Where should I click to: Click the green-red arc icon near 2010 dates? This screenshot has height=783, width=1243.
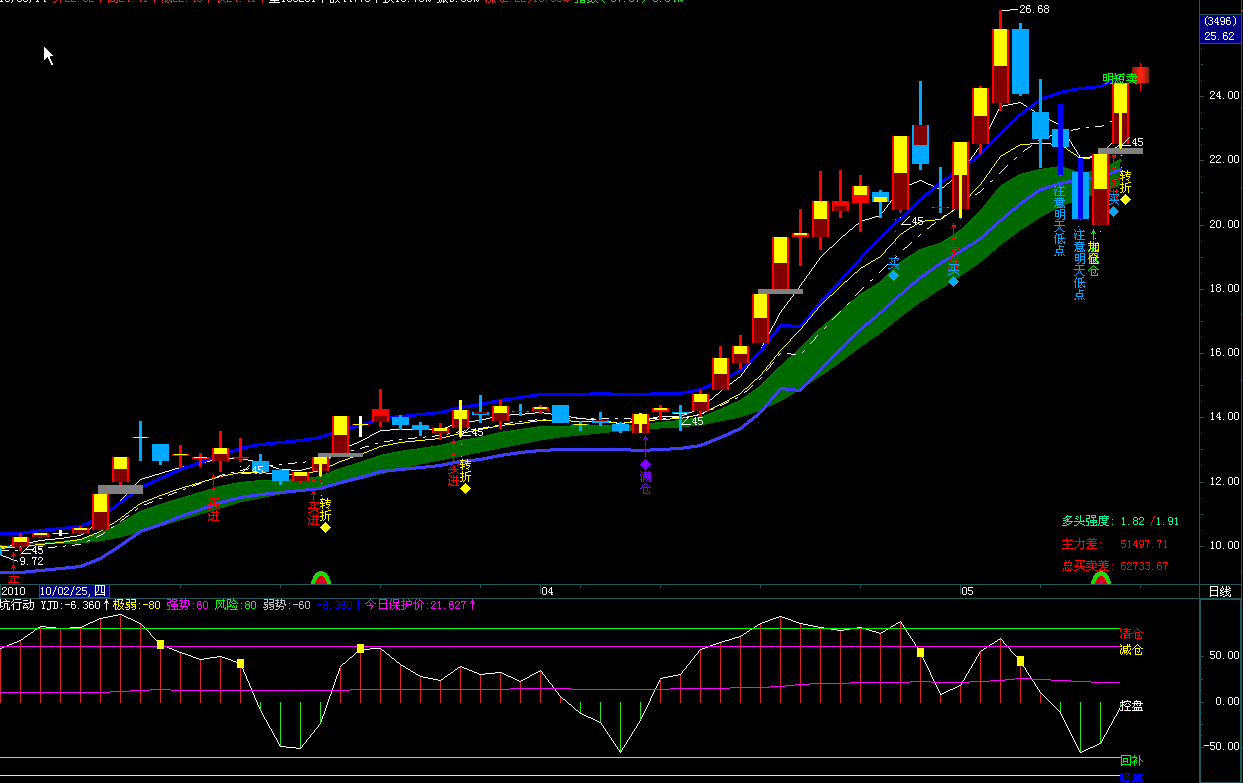click(321, 578)
